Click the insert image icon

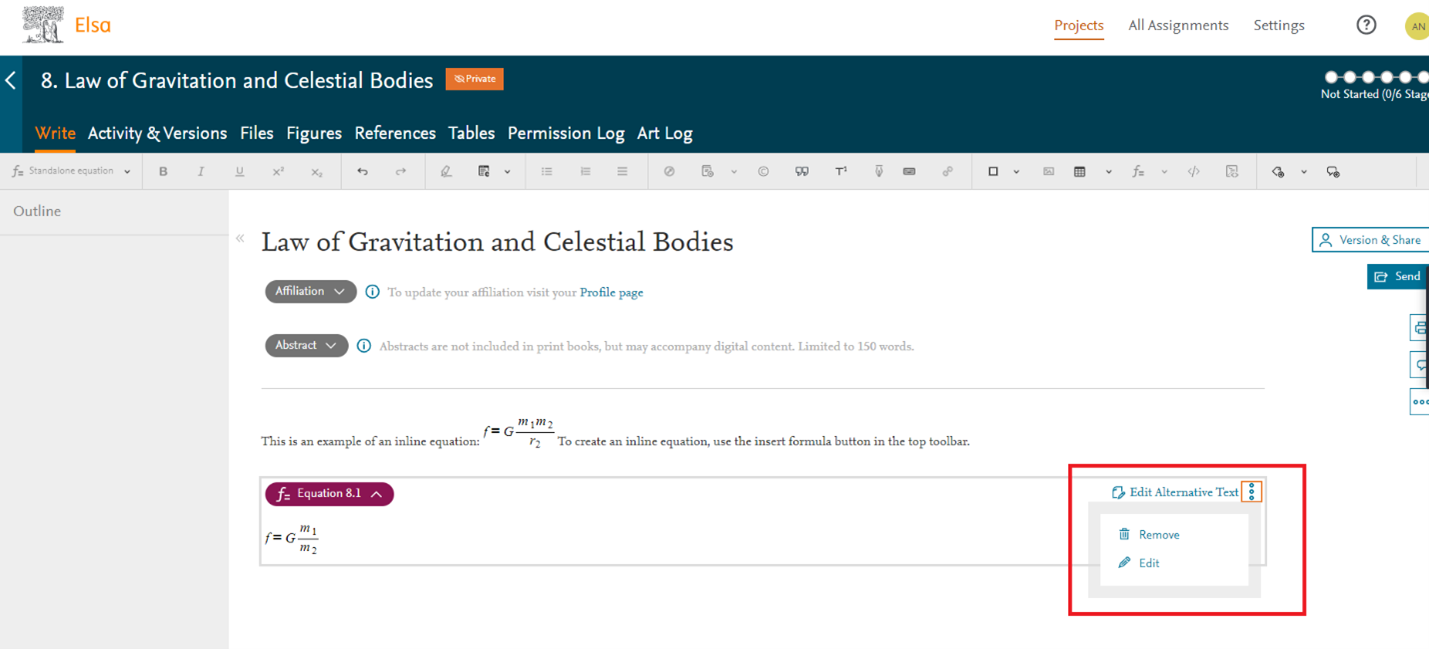tap(1048, 171)
